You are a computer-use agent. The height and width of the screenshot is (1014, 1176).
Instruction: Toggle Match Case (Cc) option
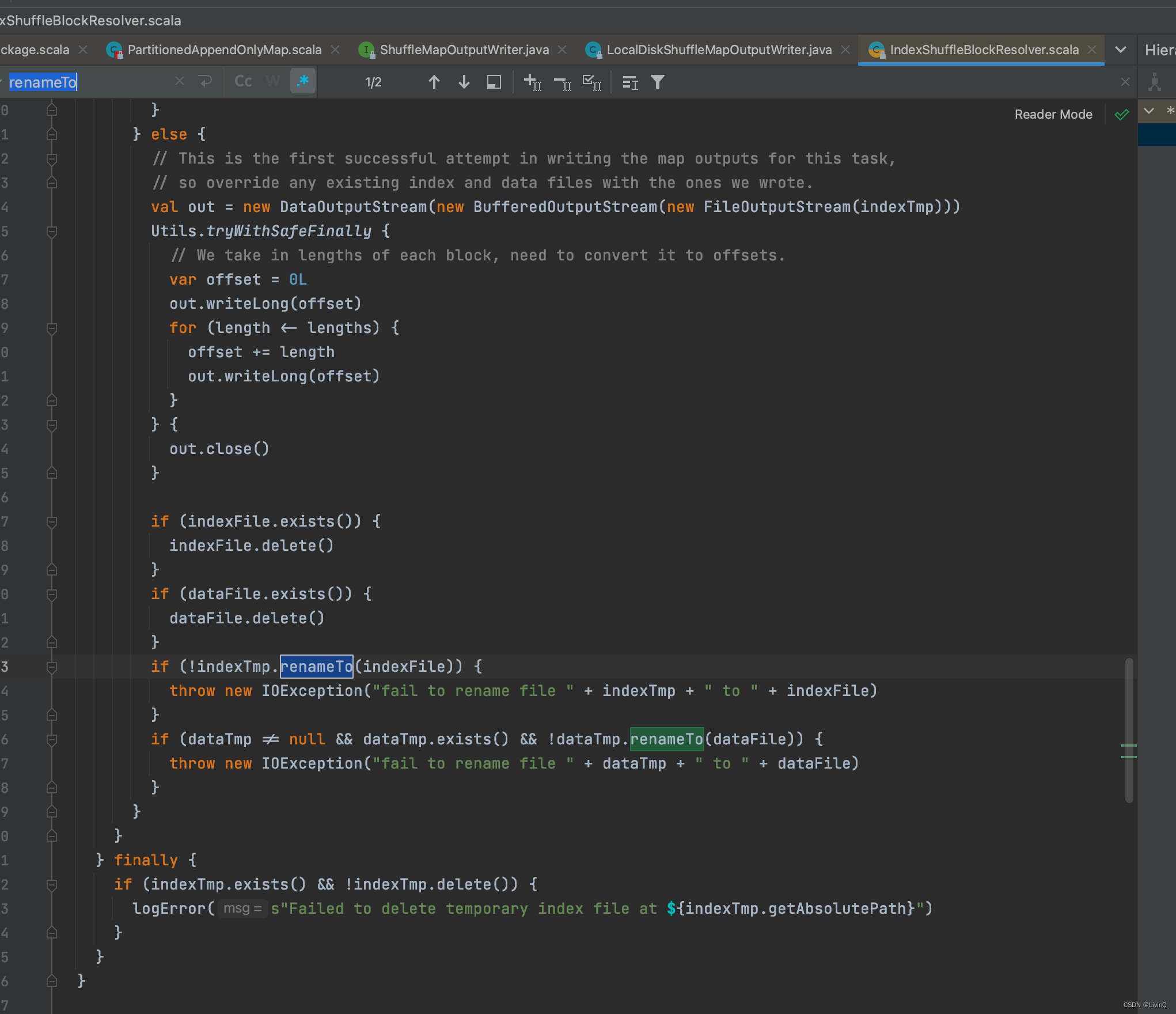[243, 81]
